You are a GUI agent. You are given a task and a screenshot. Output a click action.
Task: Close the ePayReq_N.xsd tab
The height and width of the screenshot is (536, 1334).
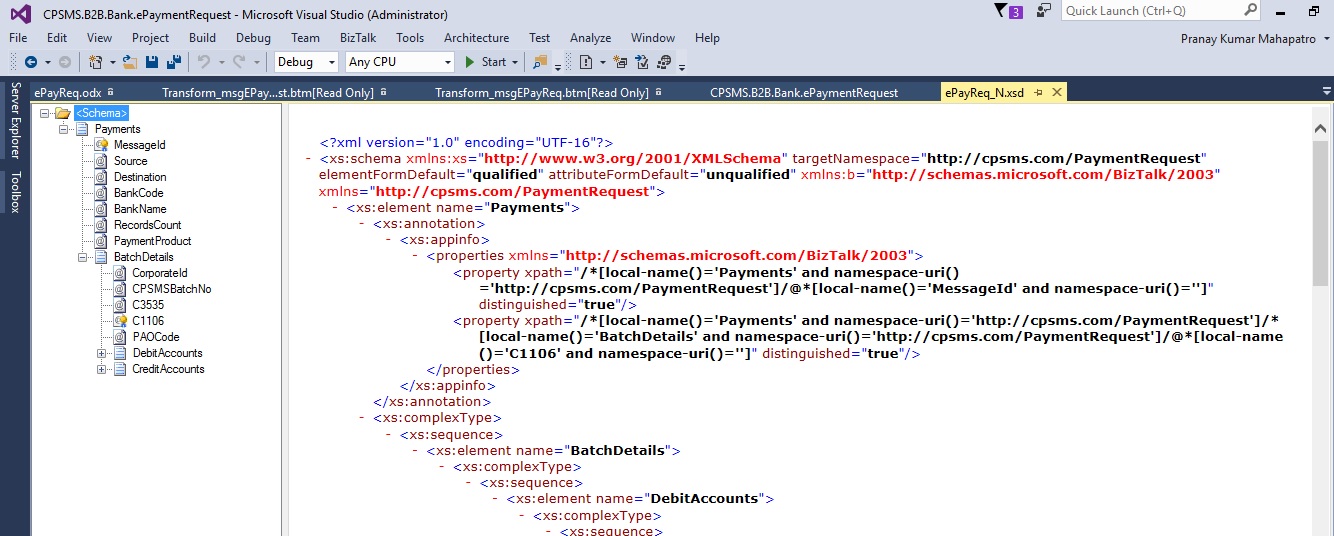[1056, 92]
